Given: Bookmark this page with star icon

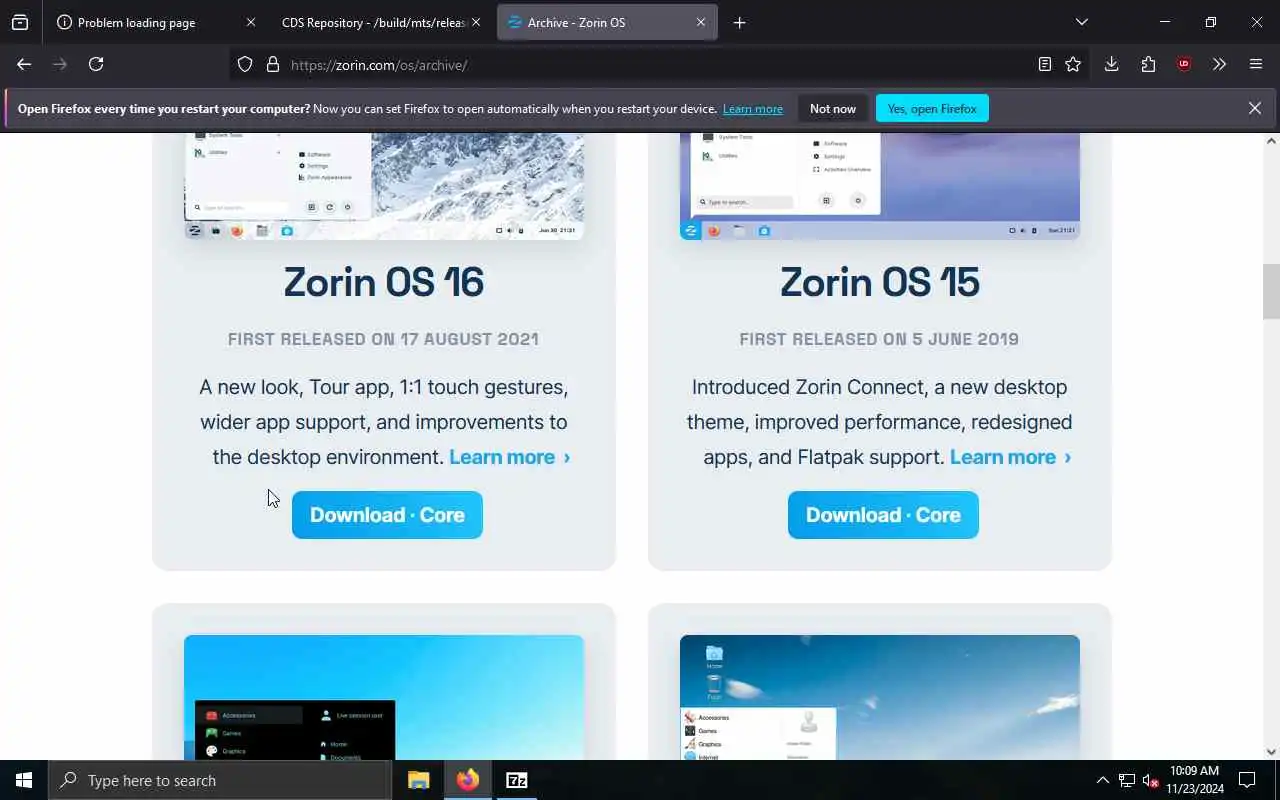Looking at the screenshot, I should 1073,64.
